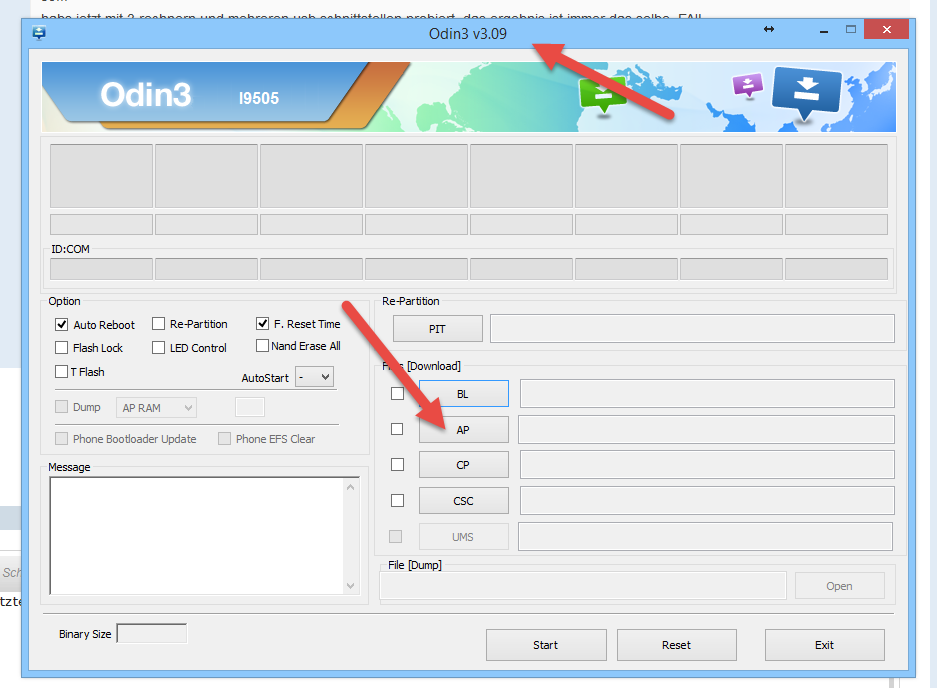This screenshot has height=688, width=937.
Task: Click the BL file button
Action: point(464,394)
